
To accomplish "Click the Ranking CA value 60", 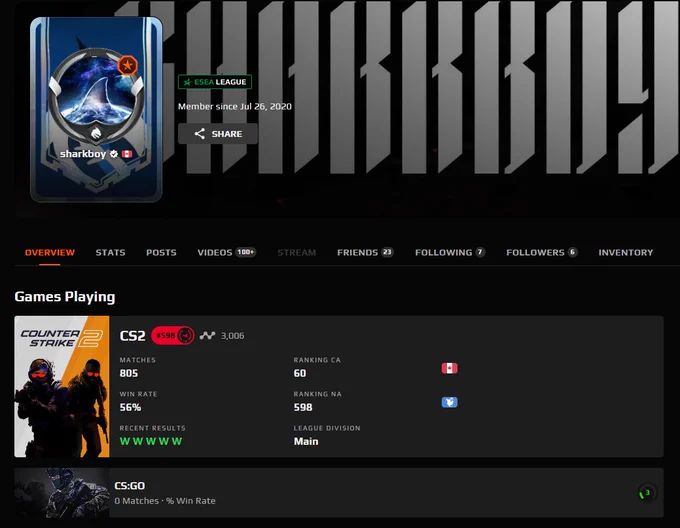I will pos(300,373).
